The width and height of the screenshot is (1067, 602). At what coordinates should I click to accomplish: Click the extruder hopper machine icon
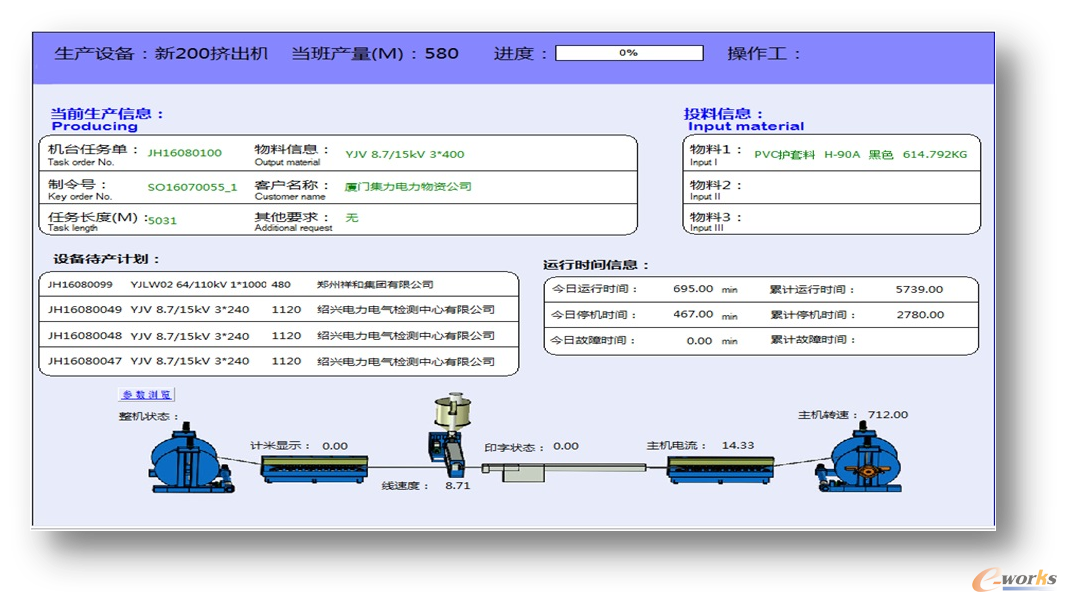tap(450, 433)
